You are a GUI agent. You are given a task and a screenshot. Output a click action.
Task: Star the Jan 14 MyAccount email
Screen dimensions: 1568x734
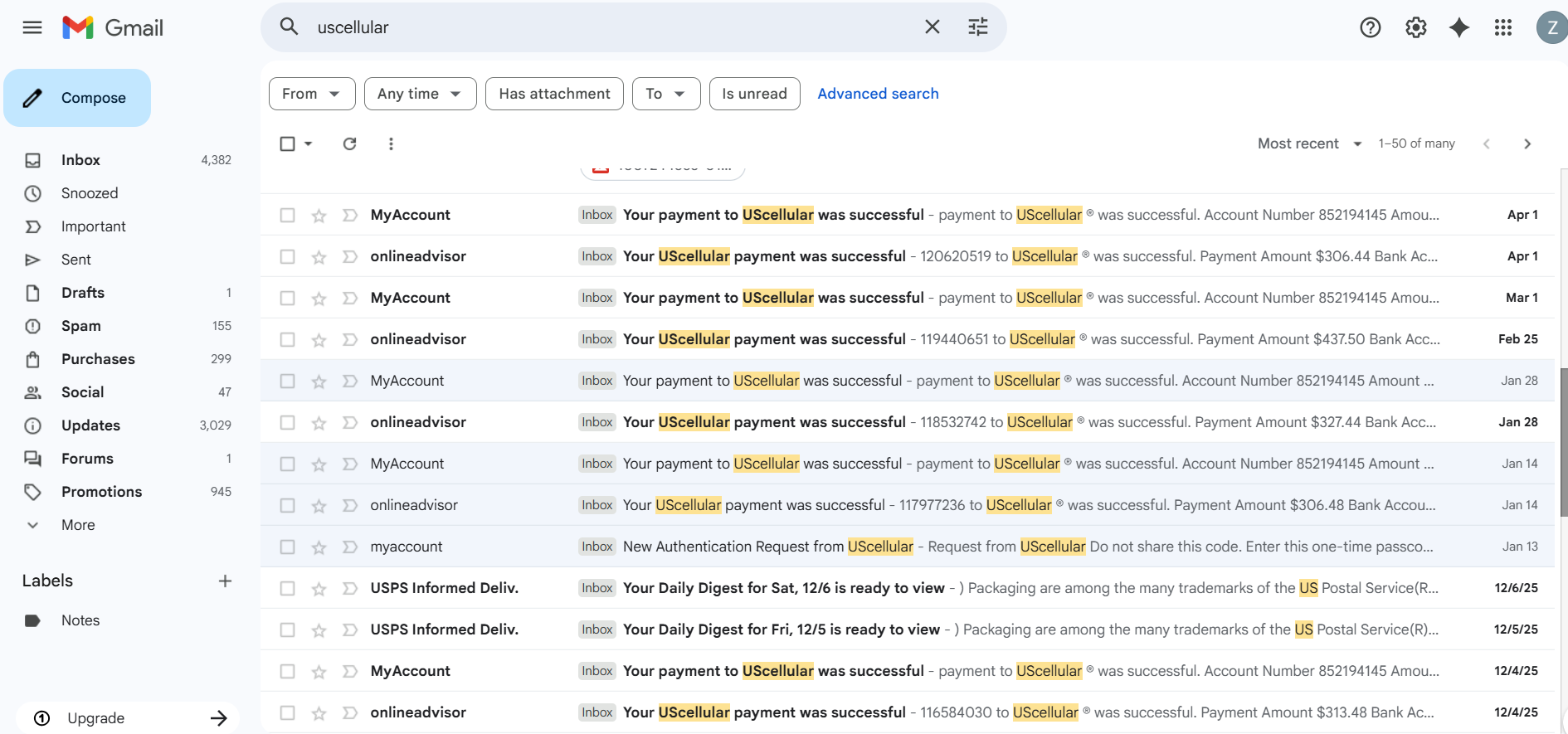[x=319, y=464]
